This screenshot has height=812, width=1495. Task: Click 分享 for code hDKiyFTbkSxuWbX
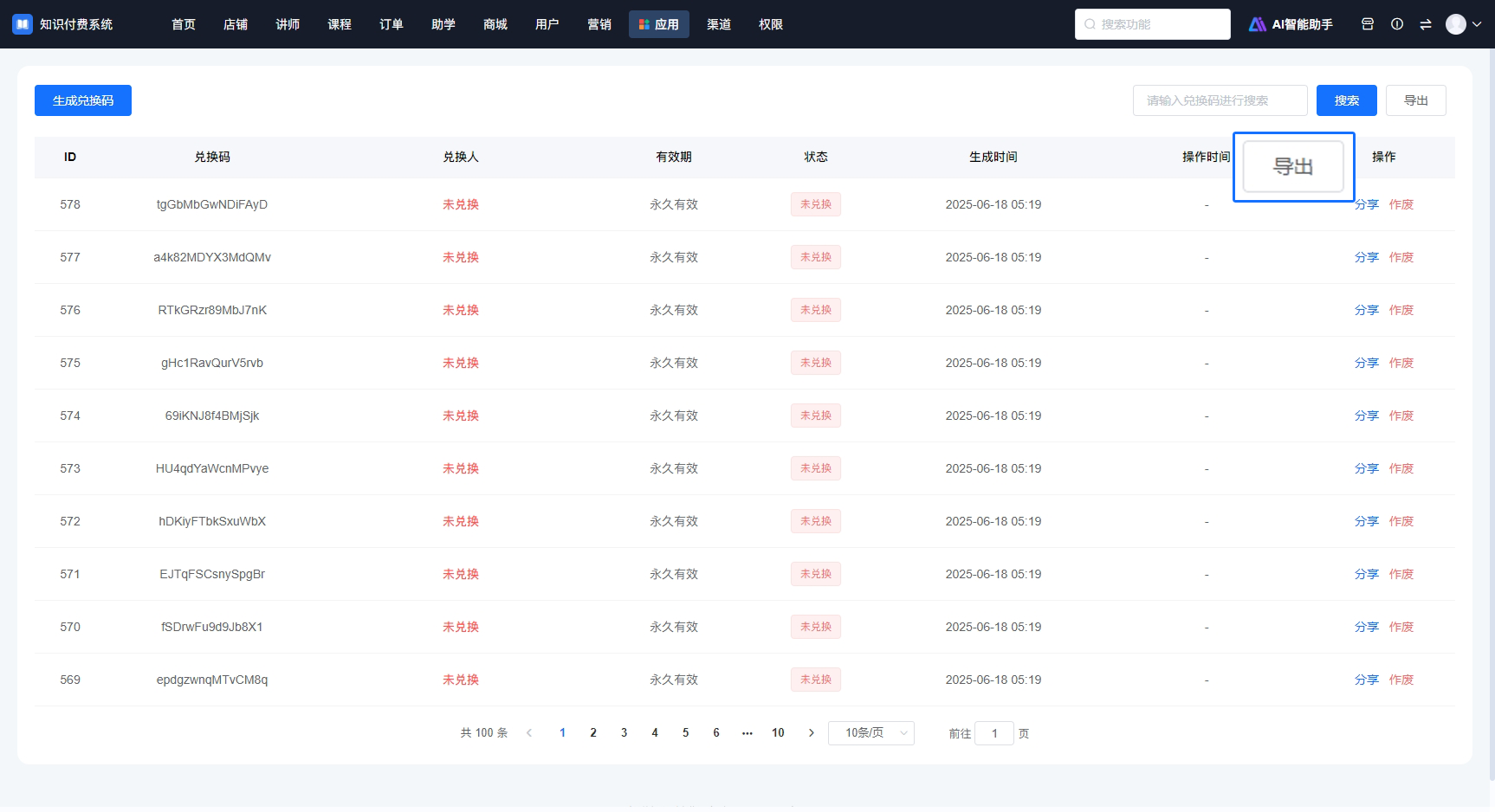click(x=1367, y=521)
